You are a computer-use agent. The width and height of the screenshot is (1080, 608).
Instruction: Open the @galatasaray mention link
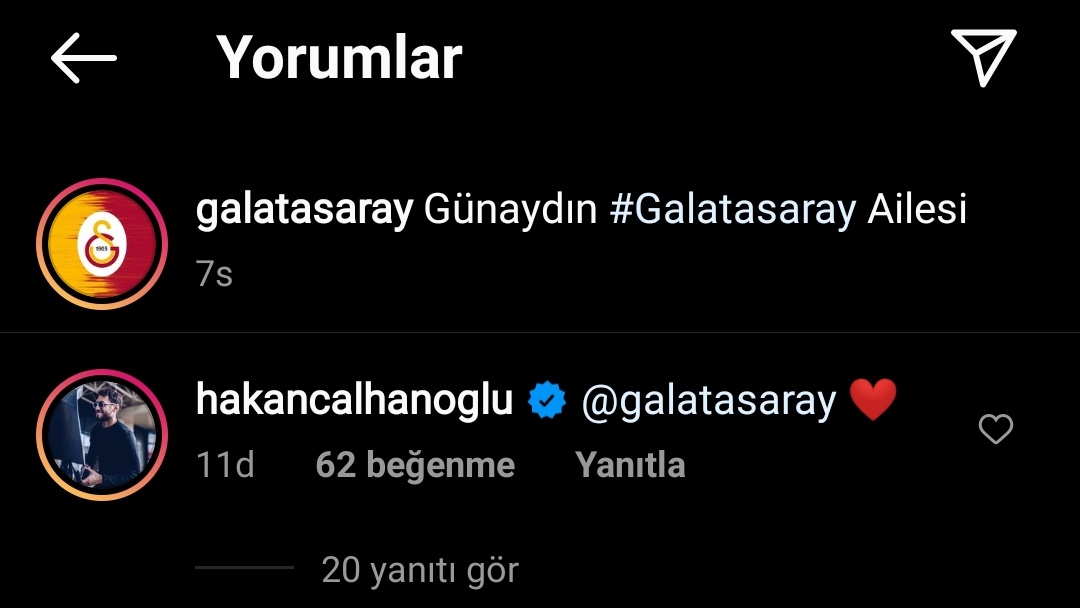click(709, 401)
